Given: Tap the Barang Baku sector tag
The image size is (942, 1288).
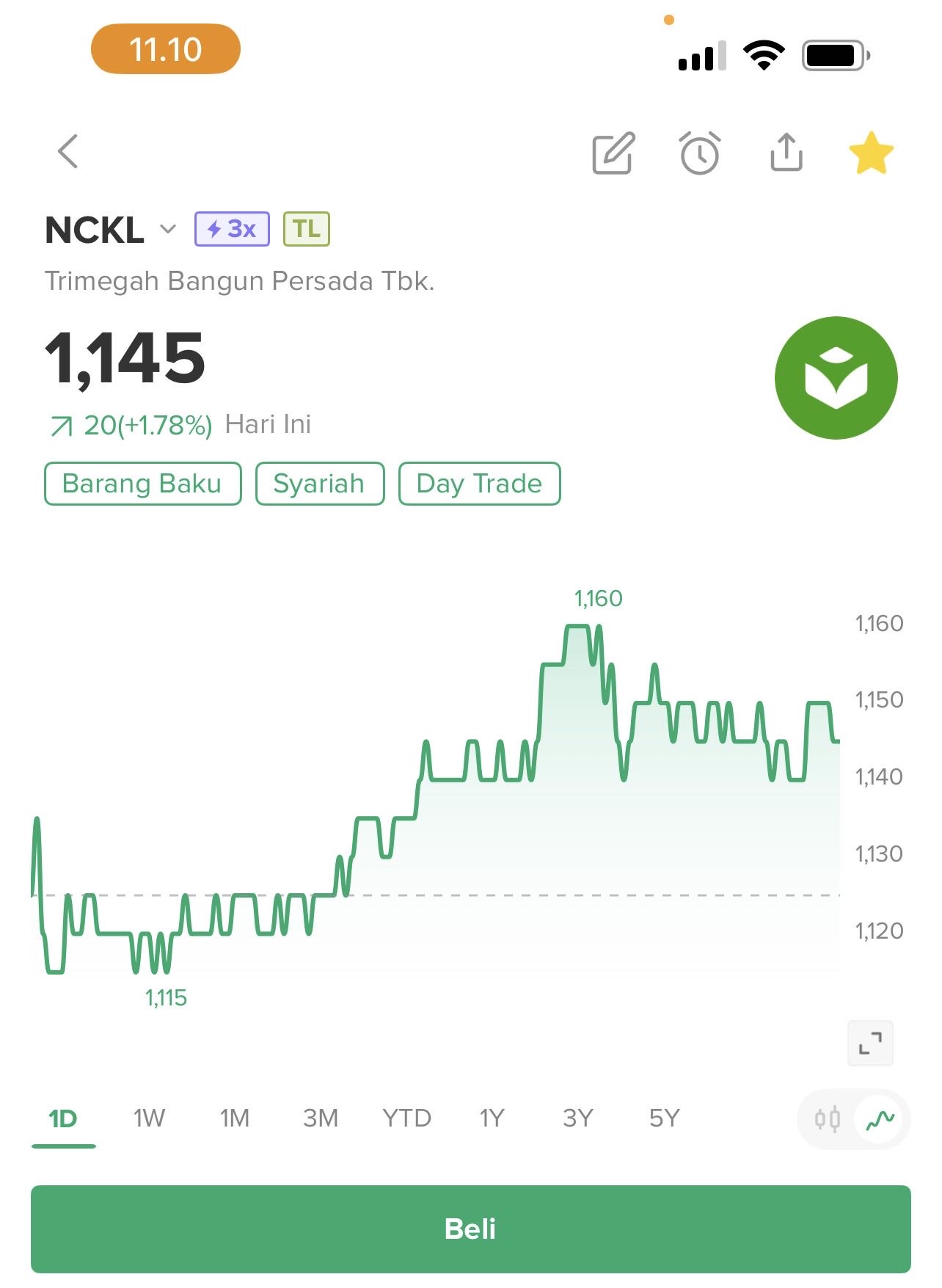Looking at the screenshot, I should pos(142,484).
